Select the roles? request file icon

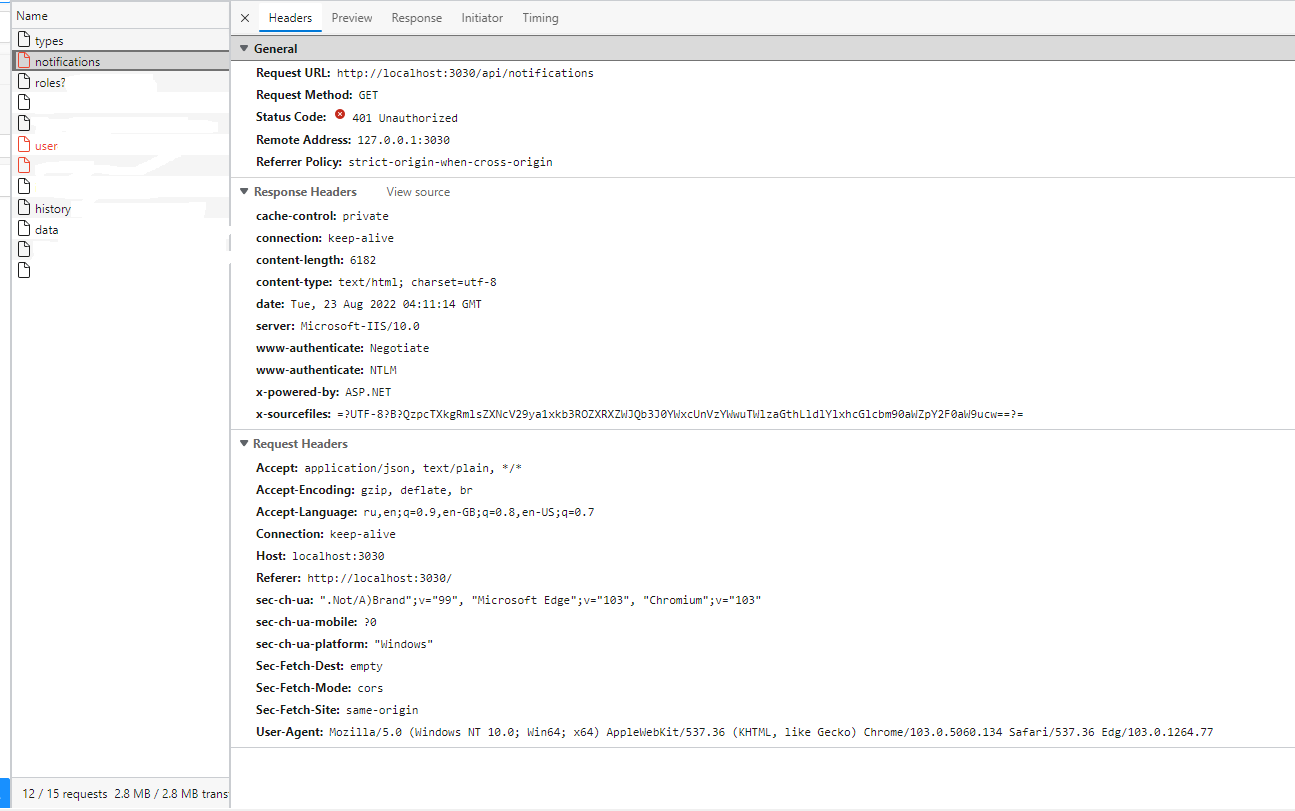pyautogui.click(x=25, y=82)
